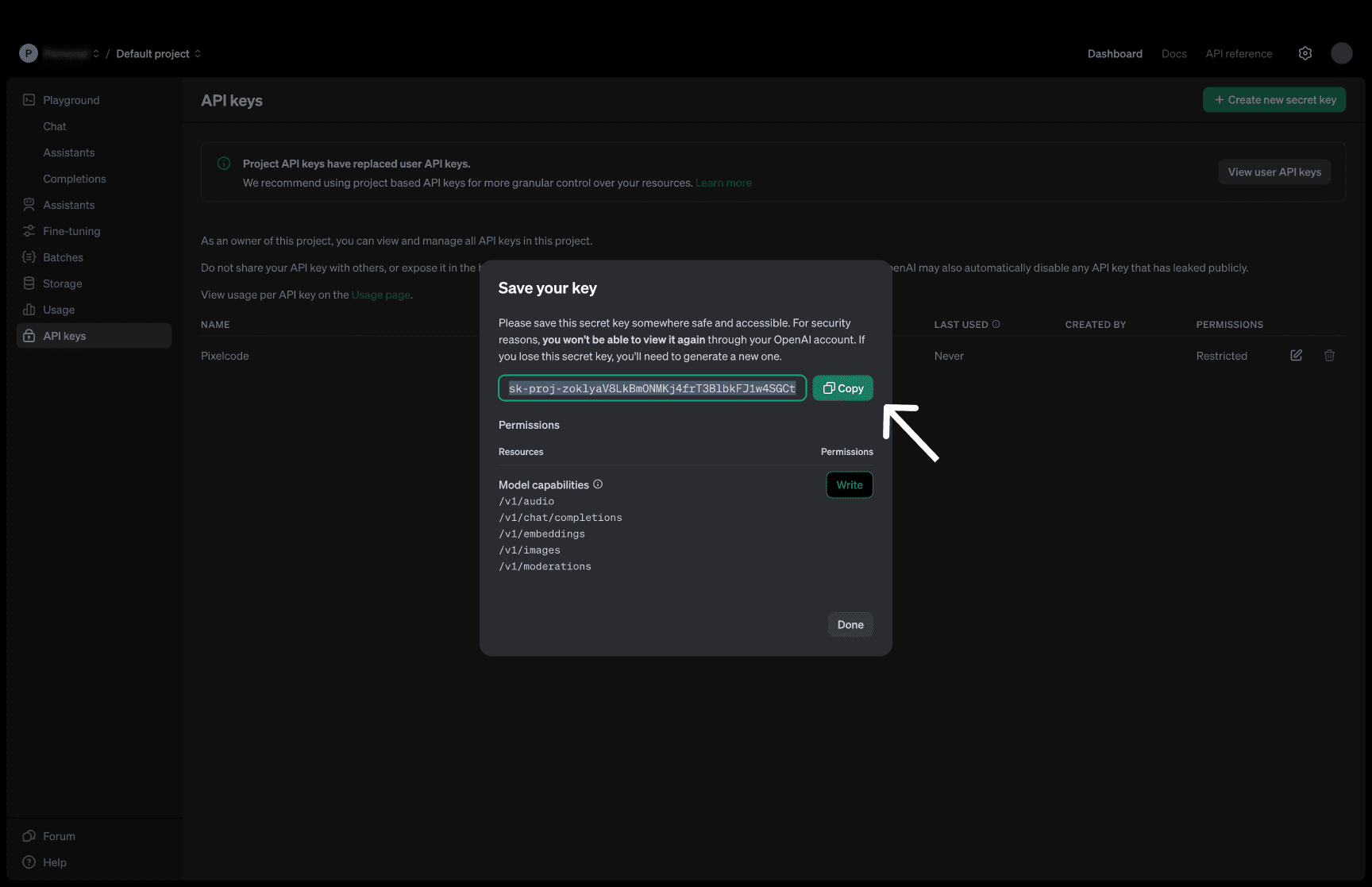1372x887 pixels.
Task: Open Playground in the sidebar
Action: click(x=71, y=100)
